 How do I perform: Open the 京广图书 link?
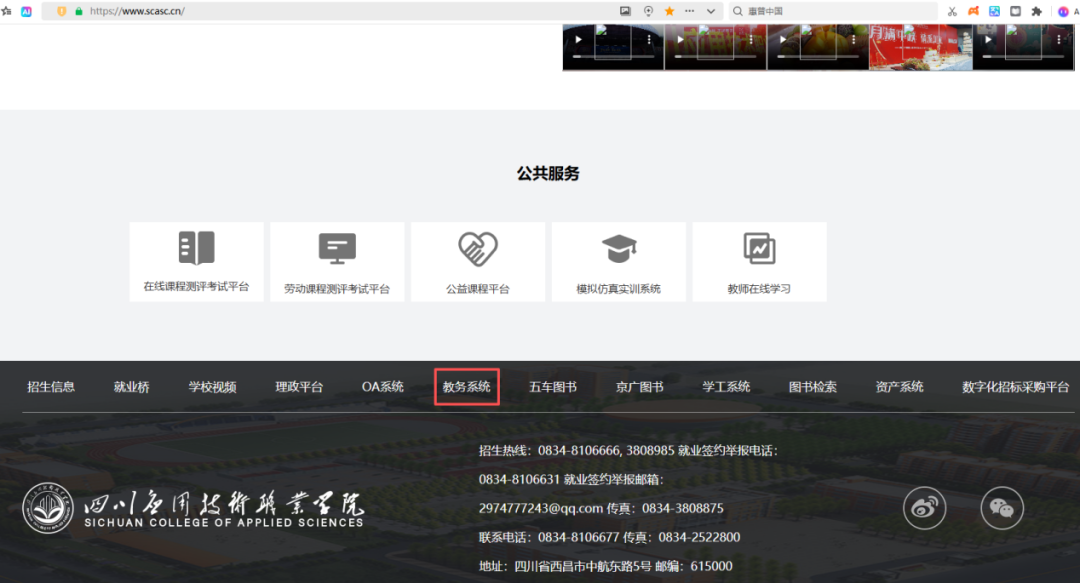tap(639, 387)
